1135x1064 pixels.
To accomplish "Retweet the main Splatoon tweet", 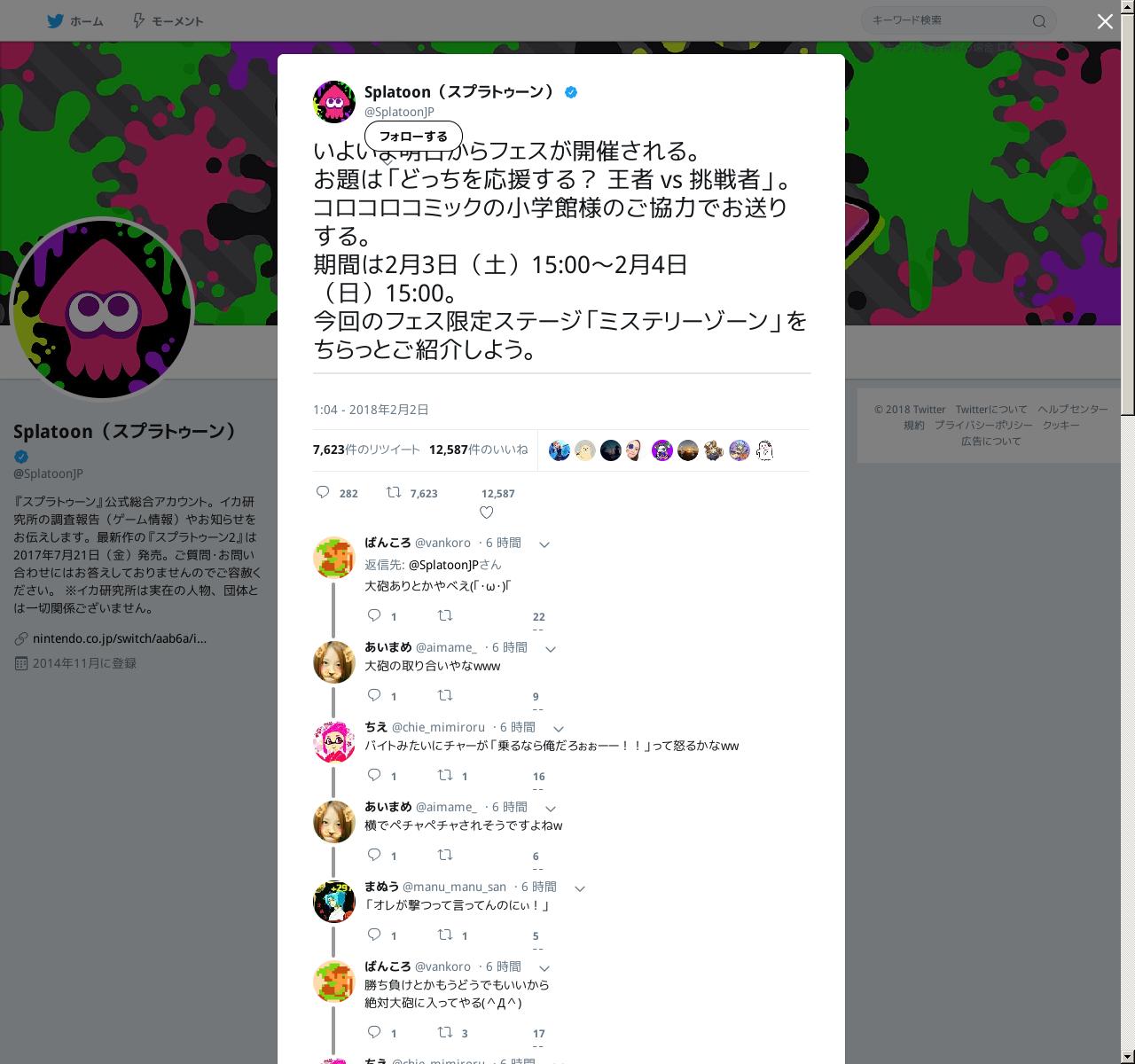I will click(393, 492).
